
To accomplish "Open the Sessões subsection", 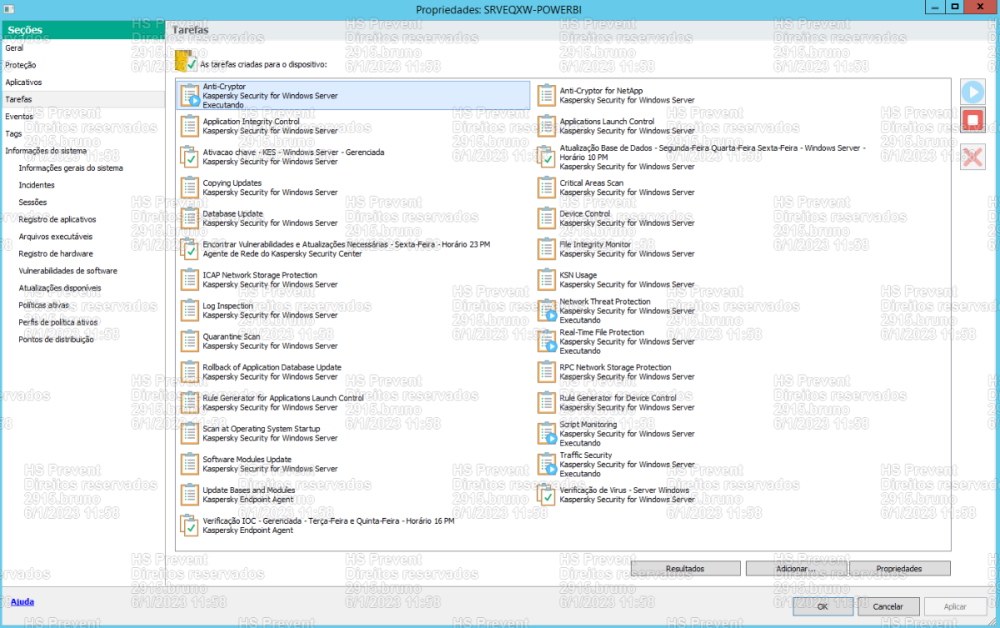I will 33,203.
